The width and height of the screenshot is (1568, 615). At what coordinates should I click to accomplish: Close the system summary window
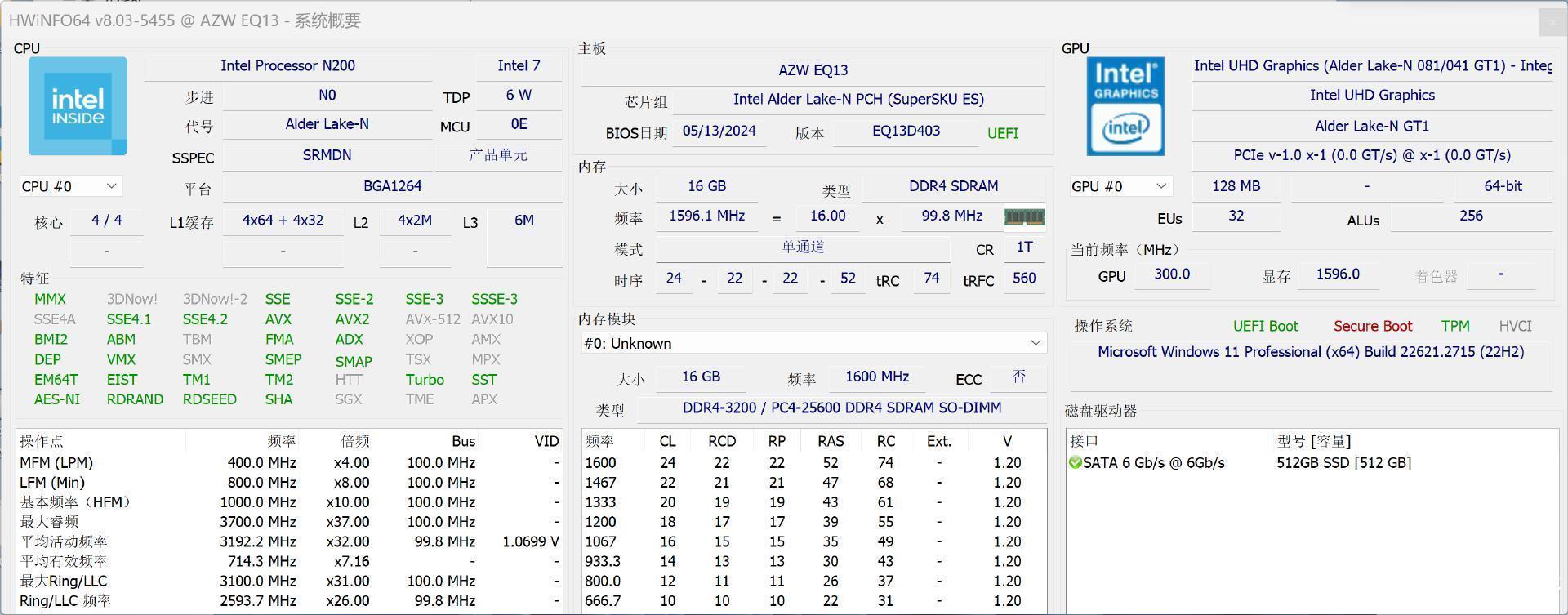(x=1552, y=22)
